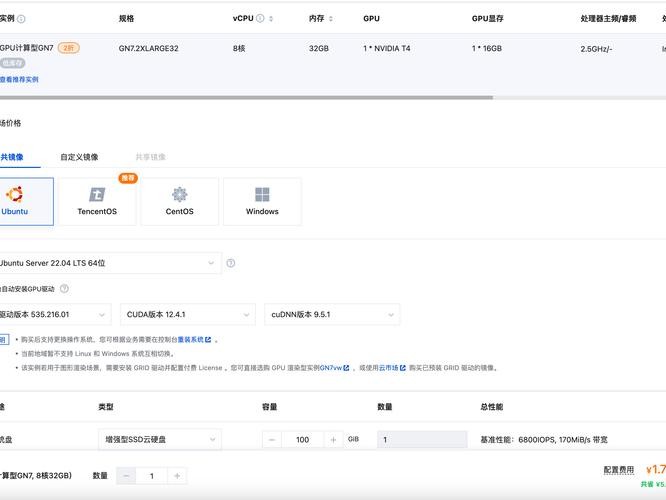The image size is (666, 500).
Task: Open the cuDNN版本 9.5.1 dropdown
Action: (332, 314)
